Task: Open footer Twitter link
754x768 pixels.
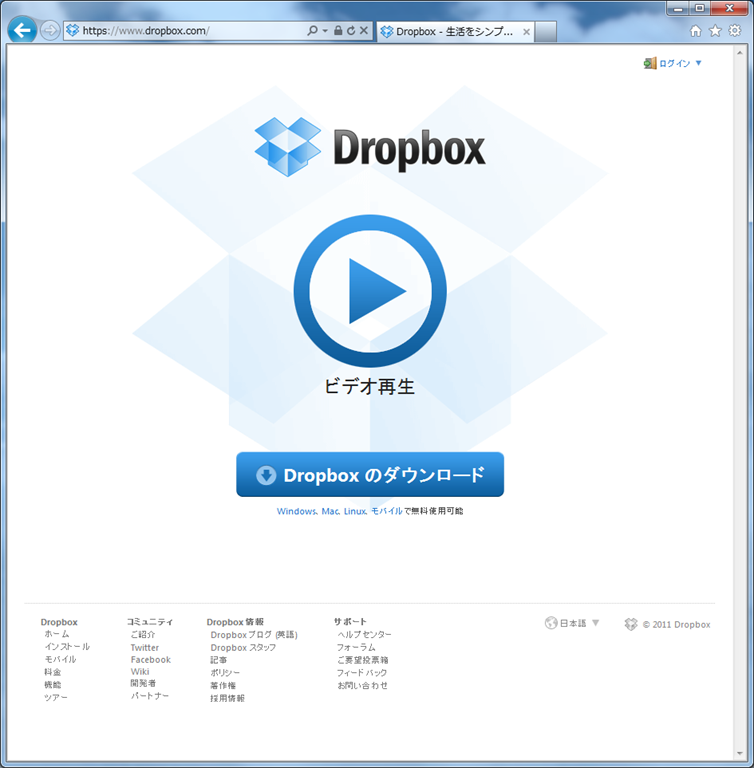Action: pos(145,648)
